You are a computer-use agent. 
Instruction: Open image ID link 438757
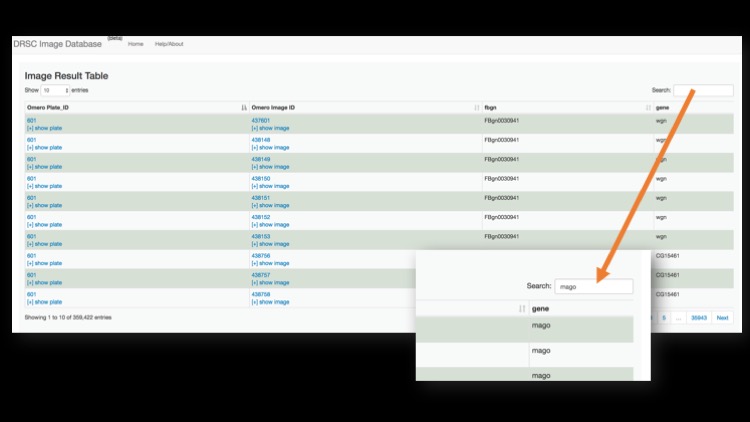pos(261,275)
